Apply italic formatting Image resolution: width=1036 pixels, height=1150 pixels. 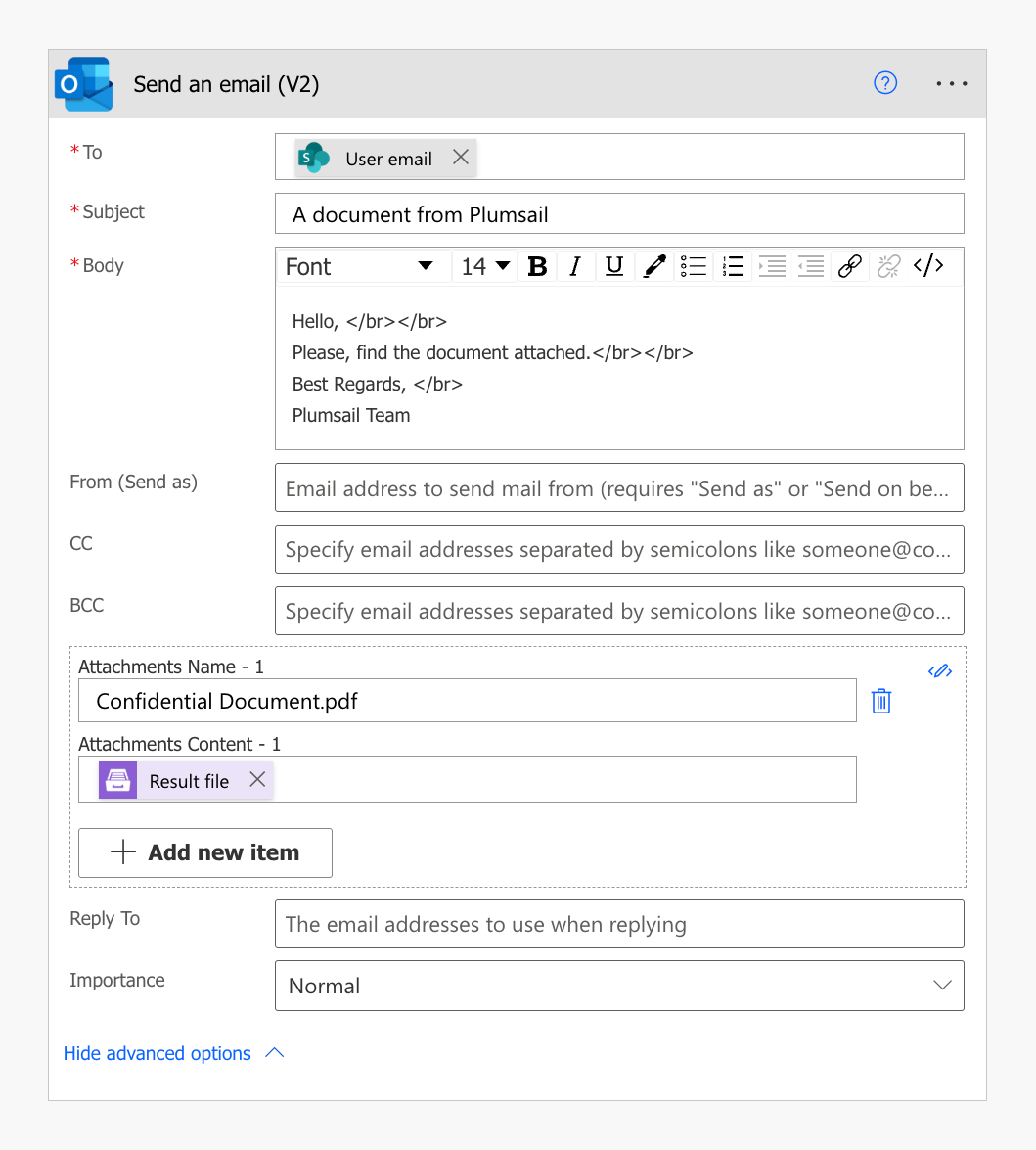[x=575, y=265]
